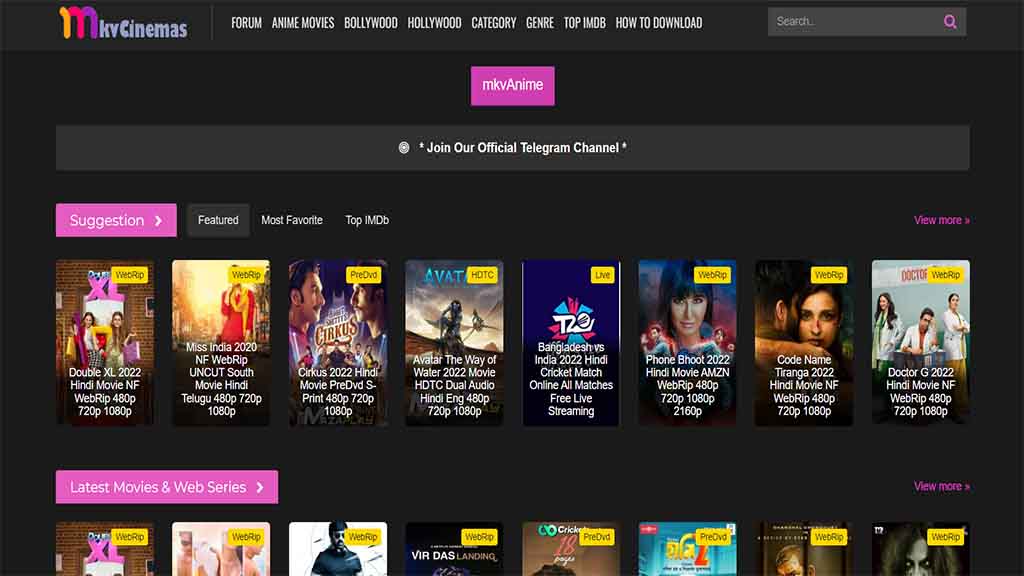Click the Live badge on cricket match
This screenshot has height=576, width=1024.
602,275
